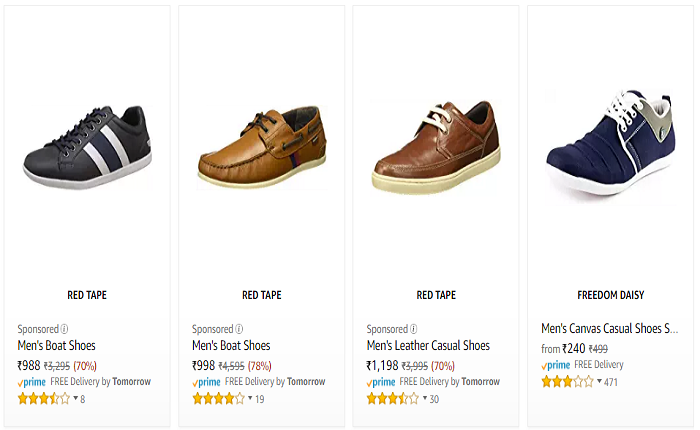Viewport: 700px width, 430px height.
Task: Click the Sponsored info icon on leather casual shoes
Action: click(x=414, y=329)
